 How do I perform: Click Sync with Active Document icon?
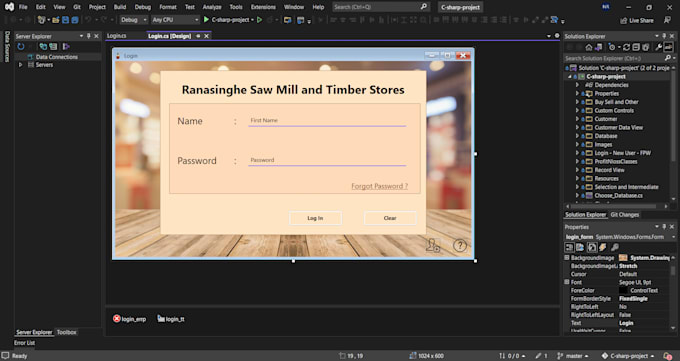(626, 47)
